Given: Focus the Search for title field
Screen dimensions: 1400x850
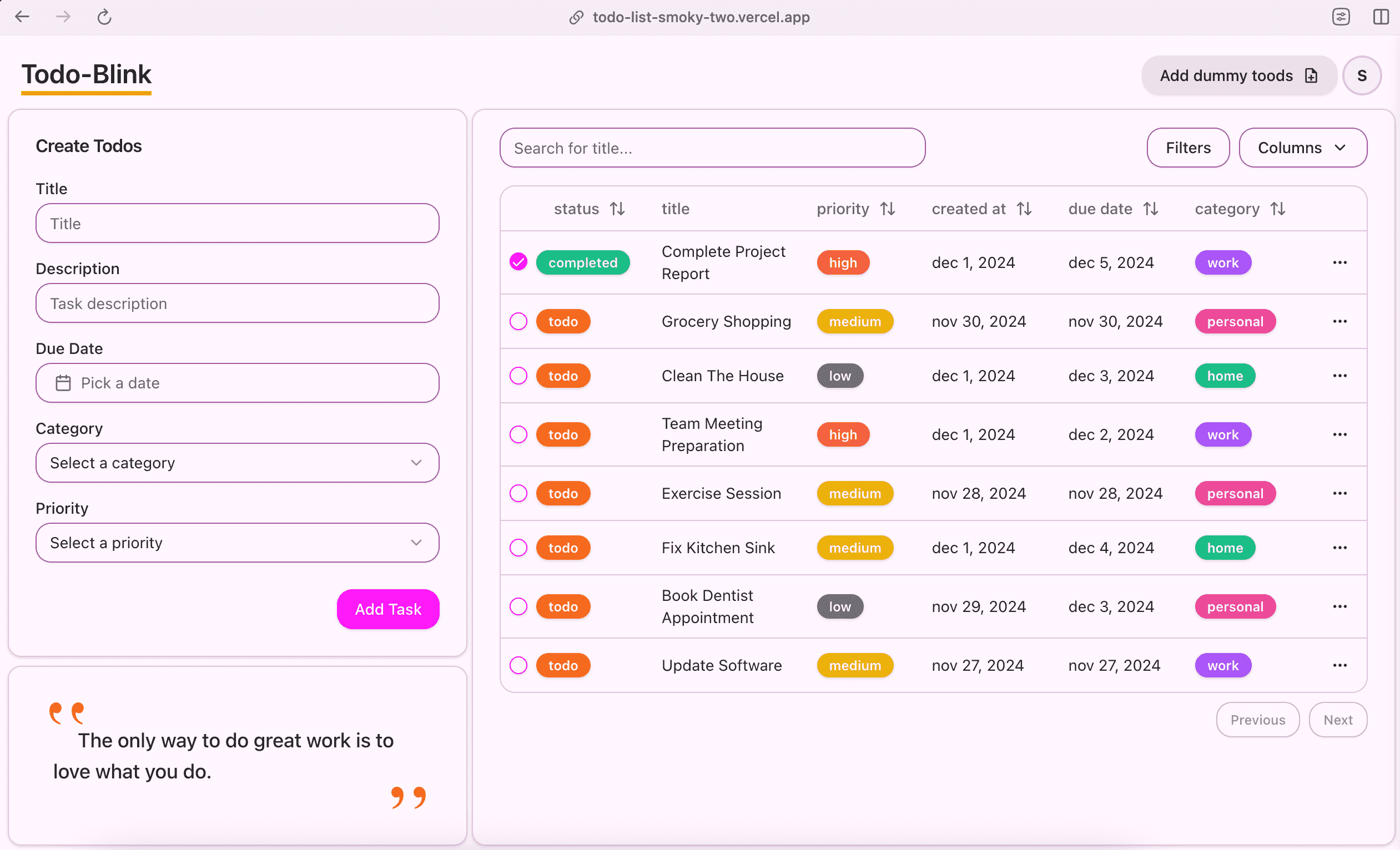Looking at the screenshot, I should (x=712, y=148).
